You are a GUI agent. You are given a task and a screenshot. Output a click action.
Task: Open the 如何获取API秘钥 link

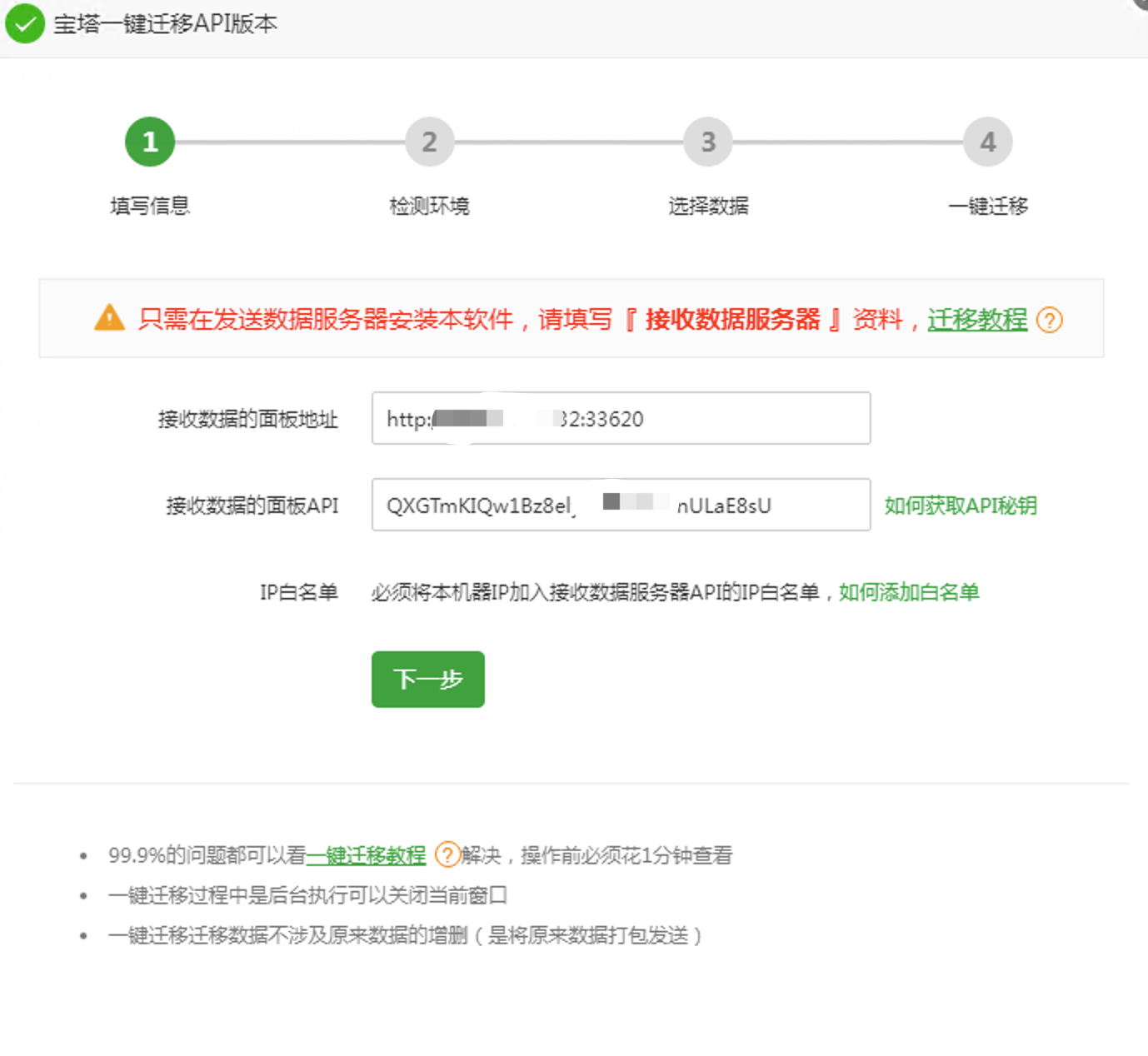pyautogui.click(x=961, y=506)
